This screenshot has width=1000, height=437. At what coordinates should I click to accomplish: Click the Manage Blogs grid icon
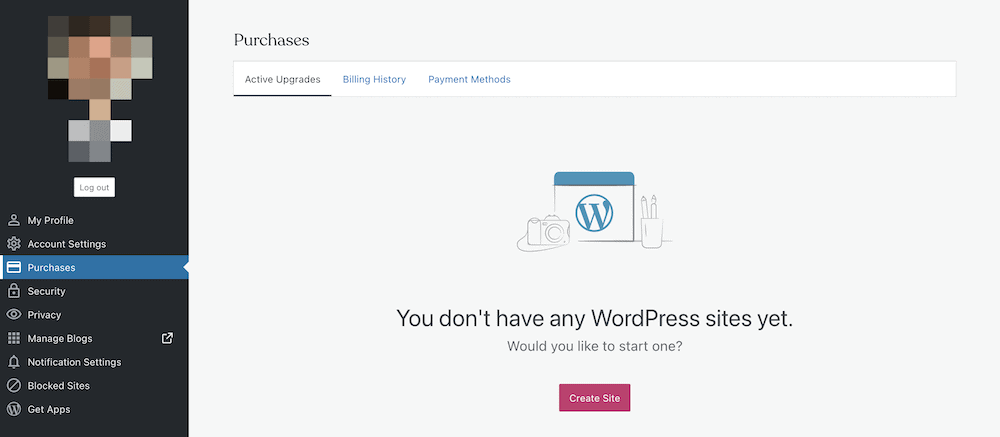[13, 339]
